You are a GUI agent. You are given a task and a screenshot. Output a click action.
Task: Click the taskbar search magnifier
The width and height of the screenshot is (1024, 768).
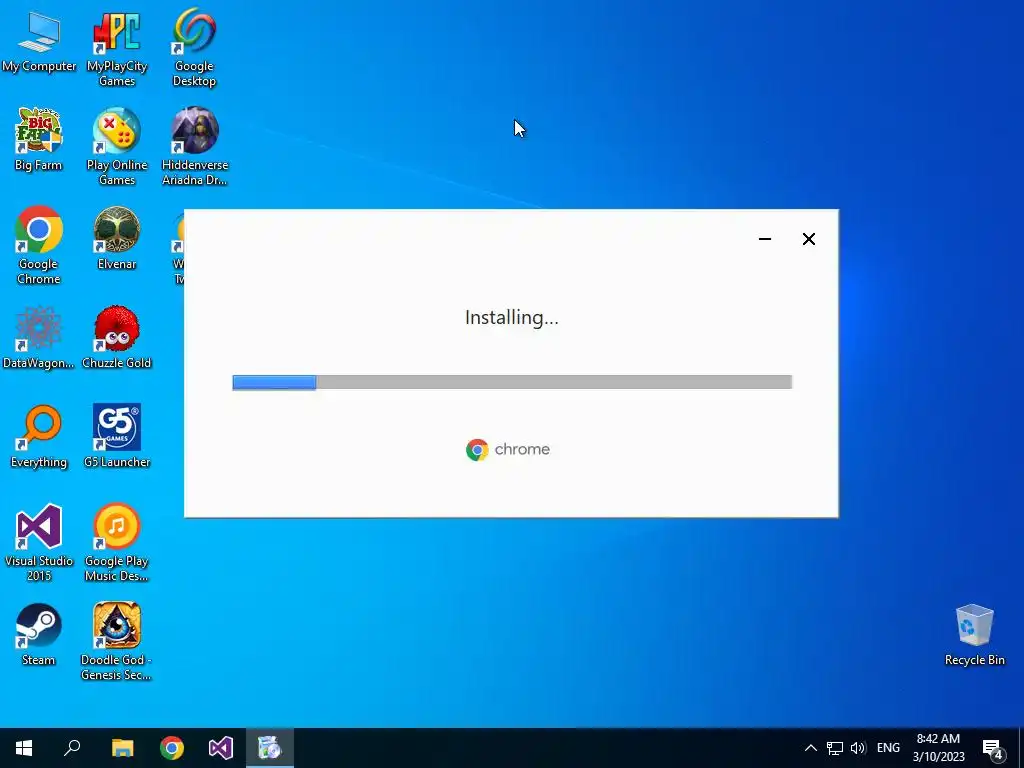pyautogui.click(x=72, y=748)
